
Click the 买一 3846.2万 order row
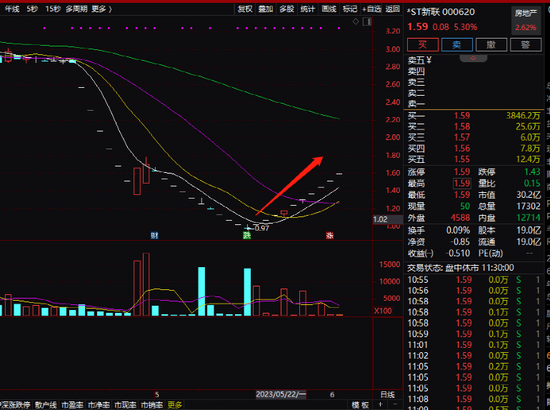pyautogui.click(x=474, y=116)
